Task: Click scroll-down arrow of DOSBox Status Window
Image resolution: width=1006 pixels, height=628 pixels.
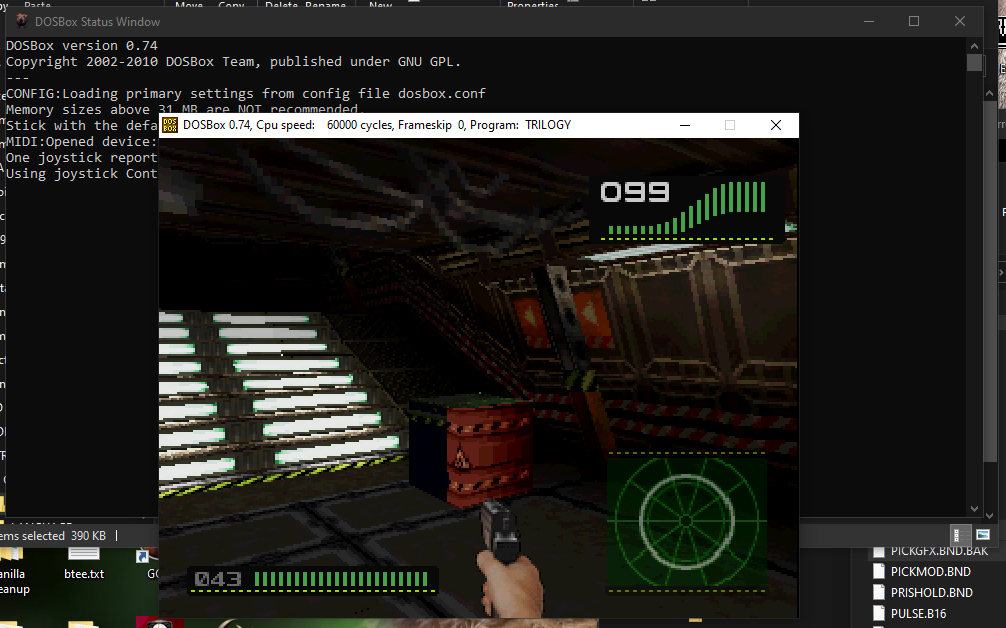Action: 975,508
